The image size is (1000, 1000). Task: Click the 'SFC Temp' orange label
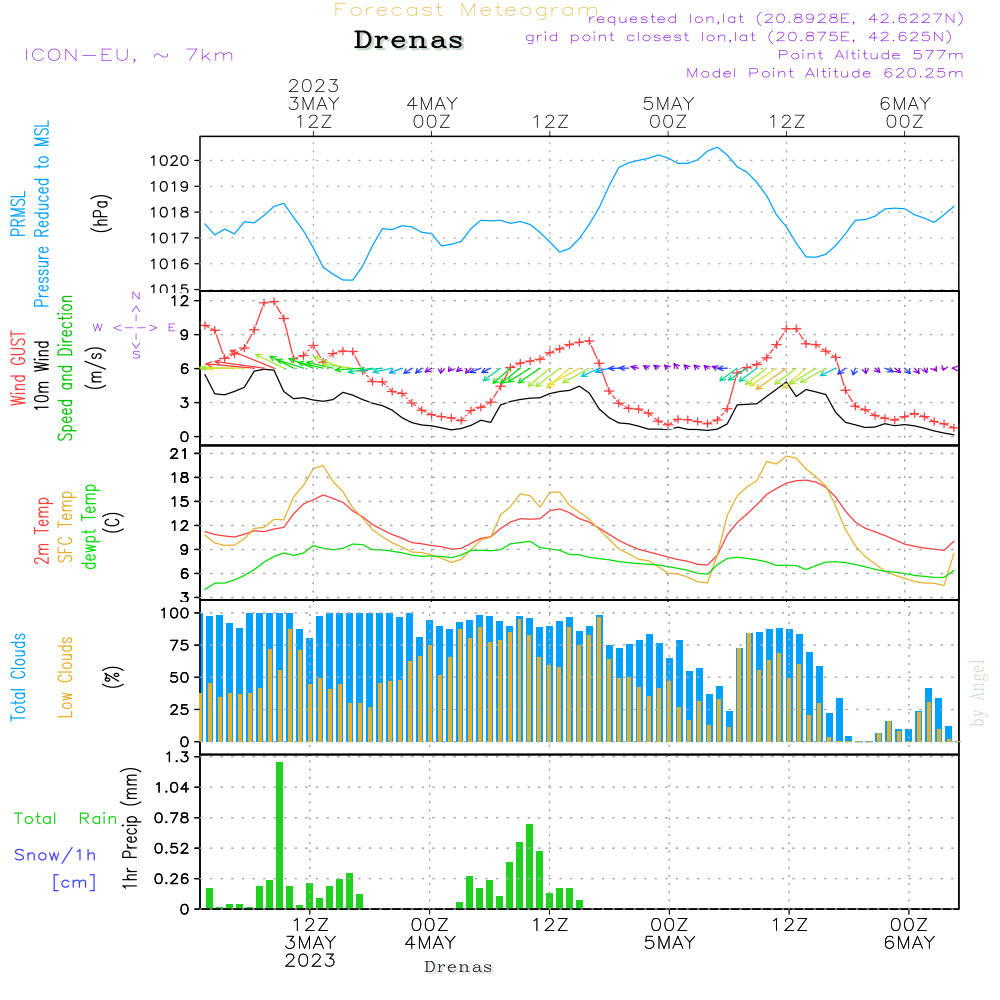pos(66,527)
